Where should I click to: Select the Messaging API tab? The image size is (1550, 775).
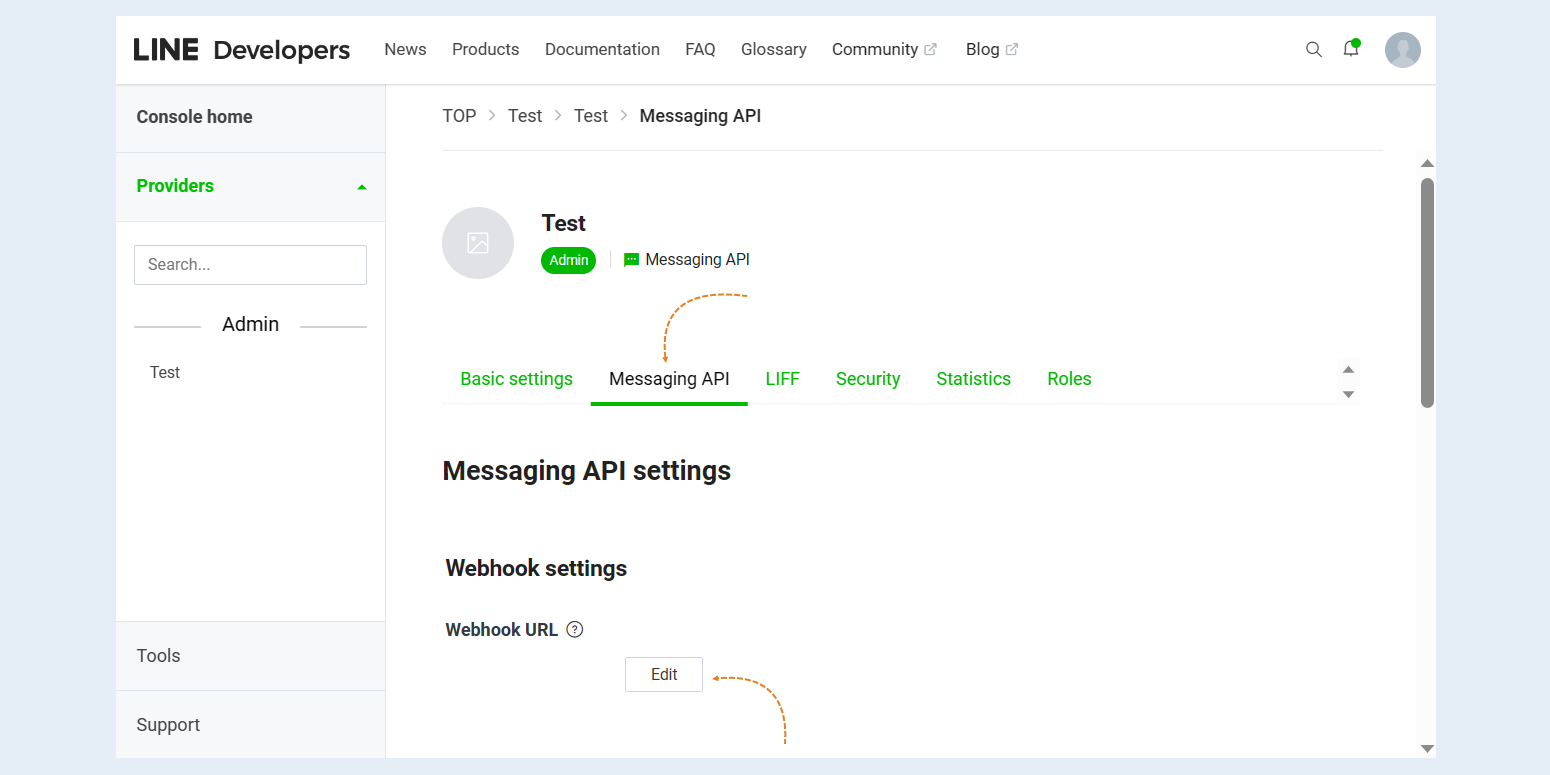[x=669, y=379]
